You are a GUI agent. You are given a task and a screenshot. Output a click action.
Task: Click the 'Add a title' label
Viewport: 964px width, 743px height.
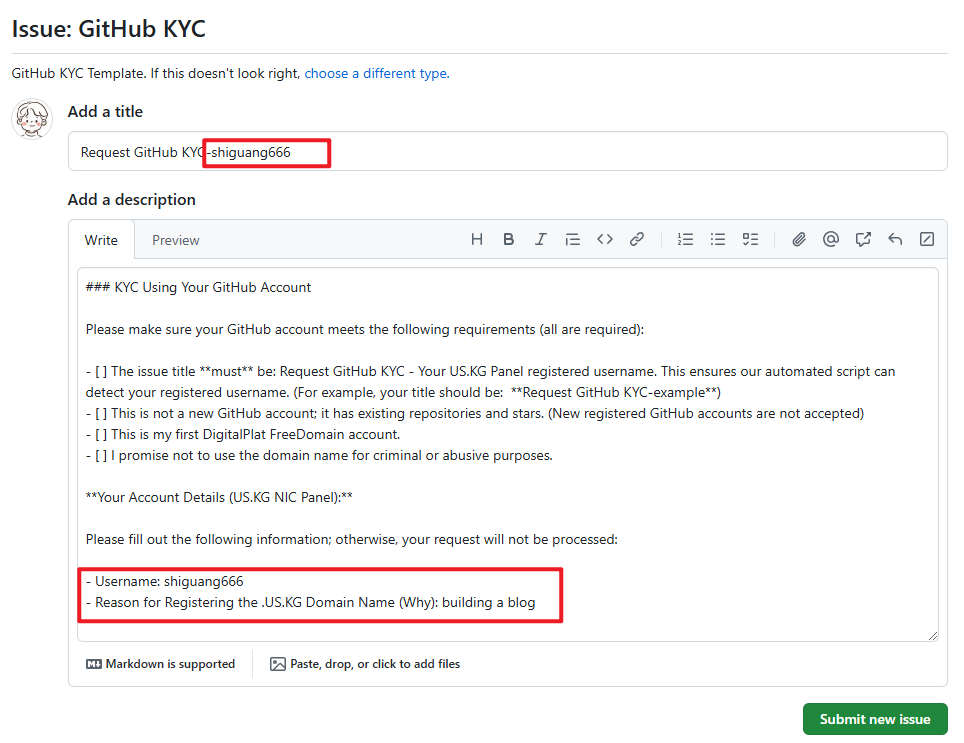pyautogui.click(x=105, y=112)
